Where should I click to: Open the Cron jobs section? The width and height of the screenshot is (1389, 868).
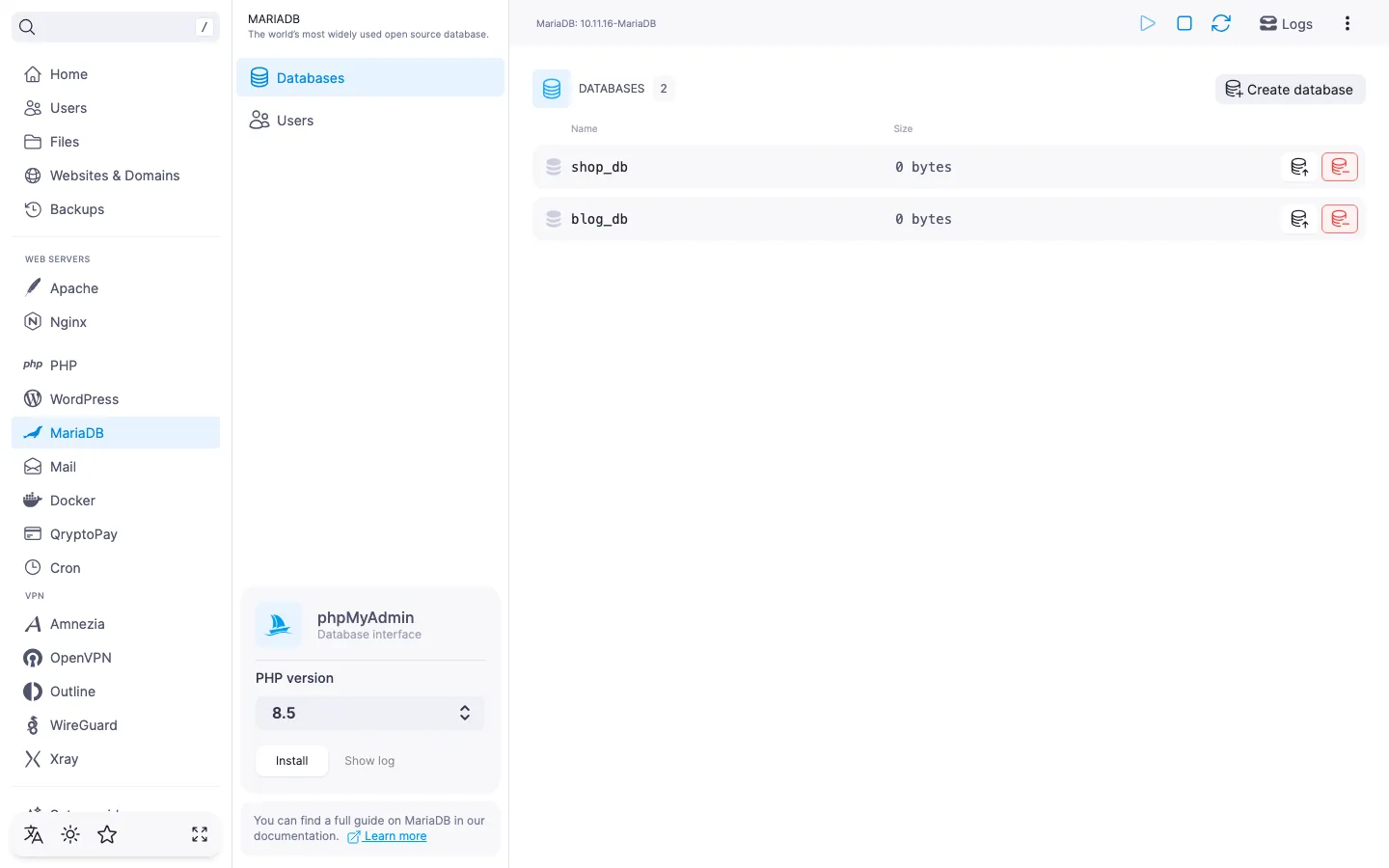tap(116, 568)
